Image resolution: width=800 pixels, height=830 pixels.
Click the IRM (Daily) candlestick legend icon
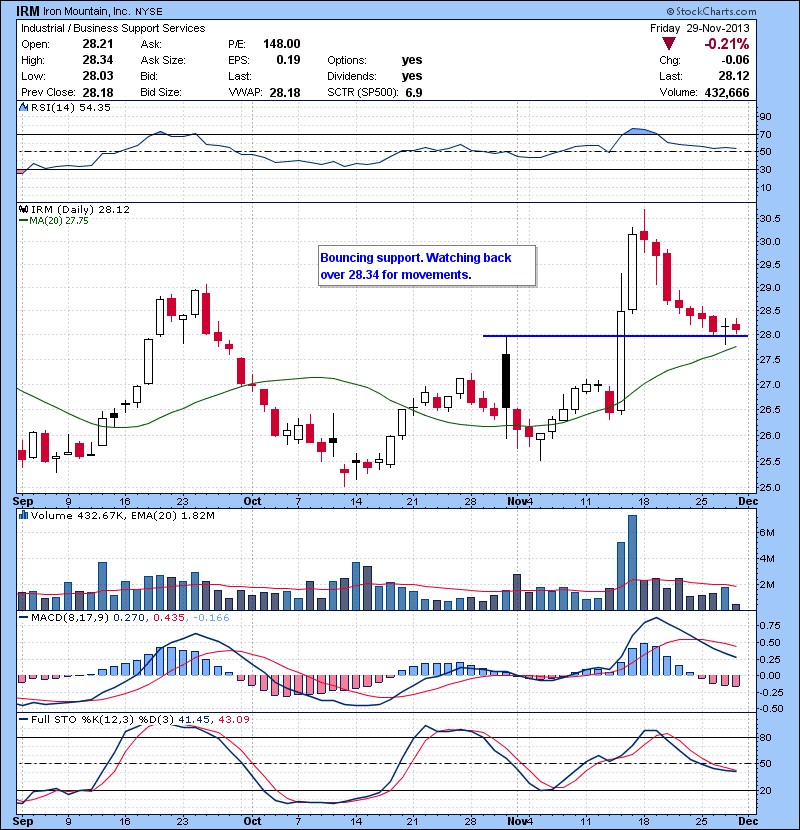point(23,209)
